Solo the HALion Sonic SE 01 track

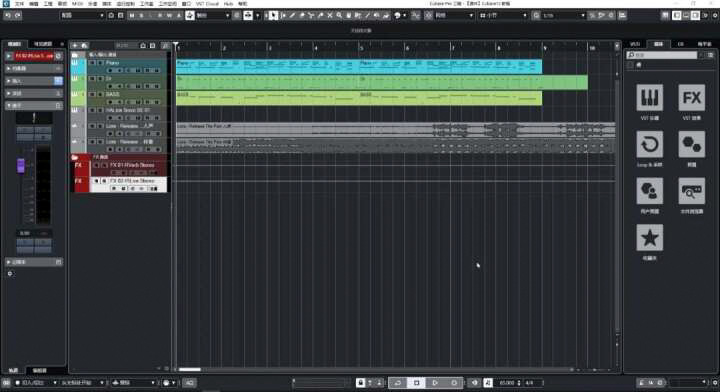point(100,110)
